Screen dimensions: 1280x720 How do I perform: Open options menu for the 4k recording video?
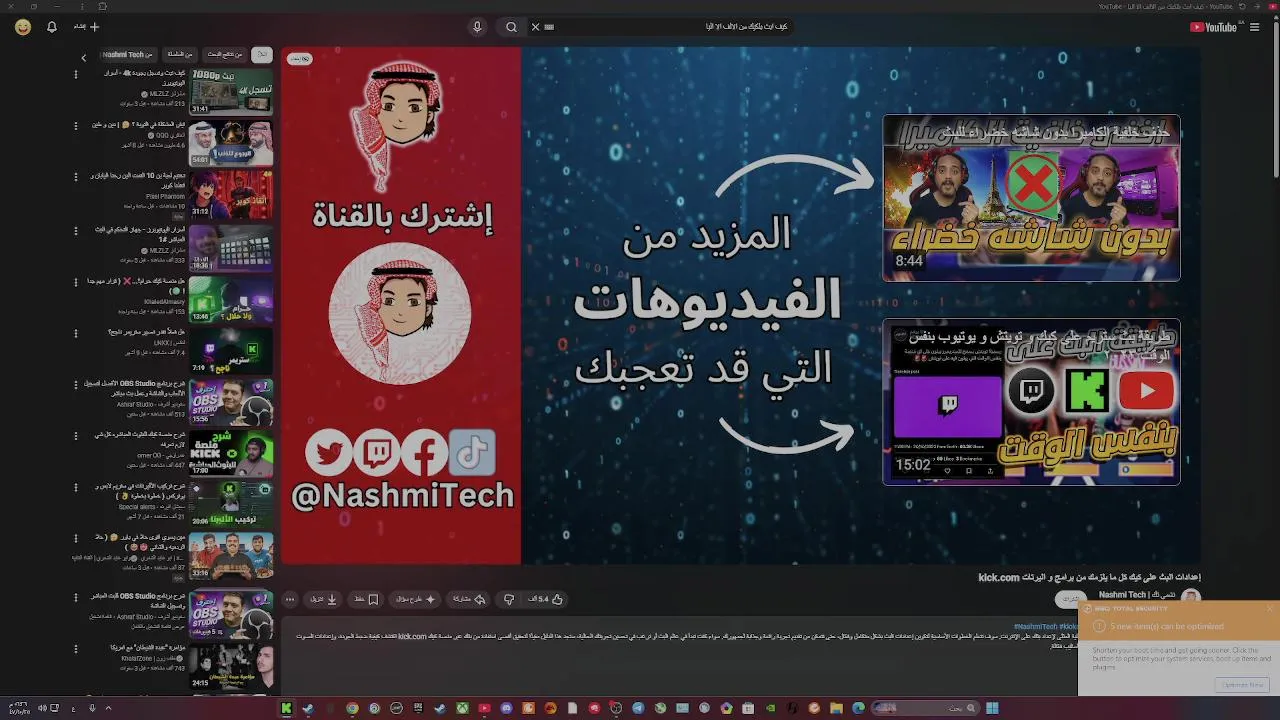point(75,74)
